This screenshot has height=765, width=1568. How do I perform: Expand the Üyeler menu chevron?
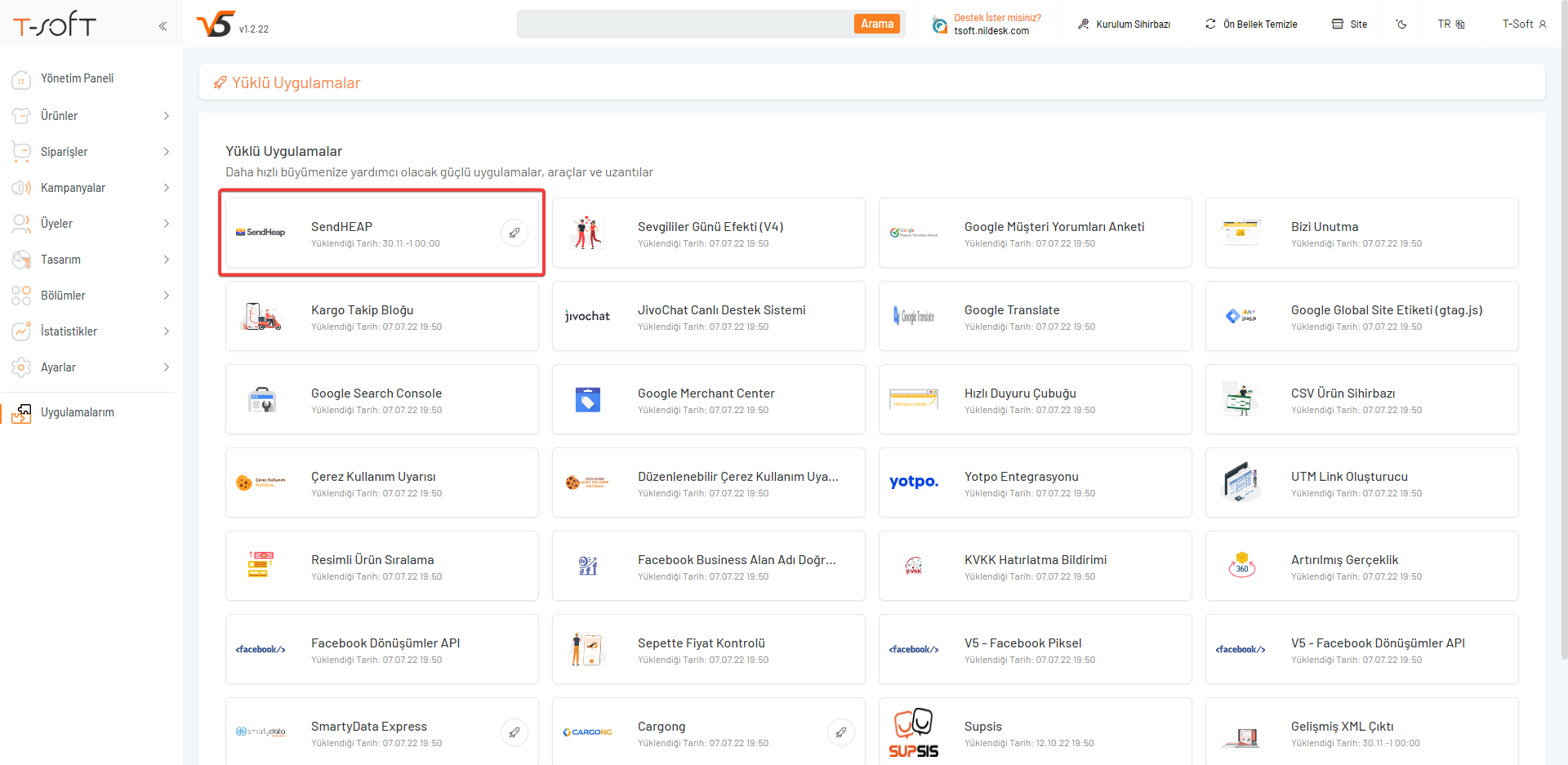click(x=166, y=224)
